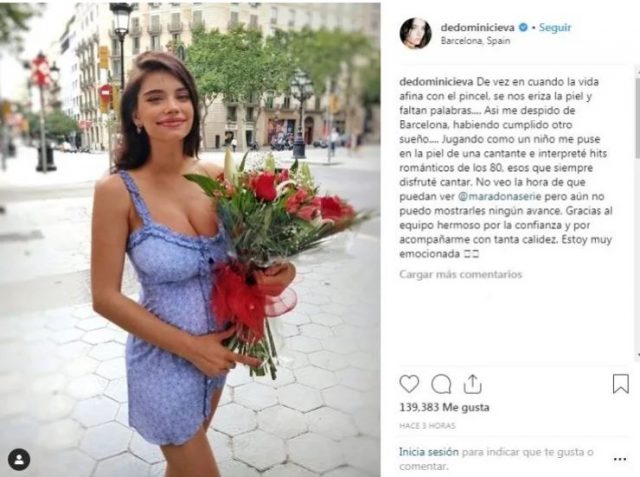
Task: Click the blue verified badge
Action: 523,28
